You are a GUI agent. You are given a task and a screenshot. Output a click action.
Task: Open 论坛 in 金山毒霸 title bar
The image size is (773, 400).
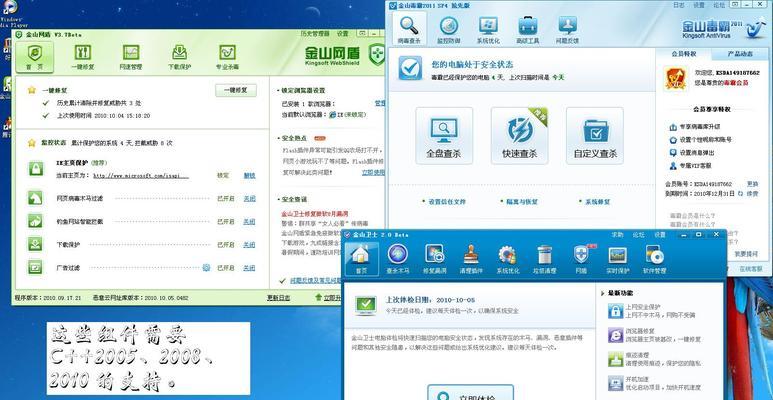click(x=719, y=5)
